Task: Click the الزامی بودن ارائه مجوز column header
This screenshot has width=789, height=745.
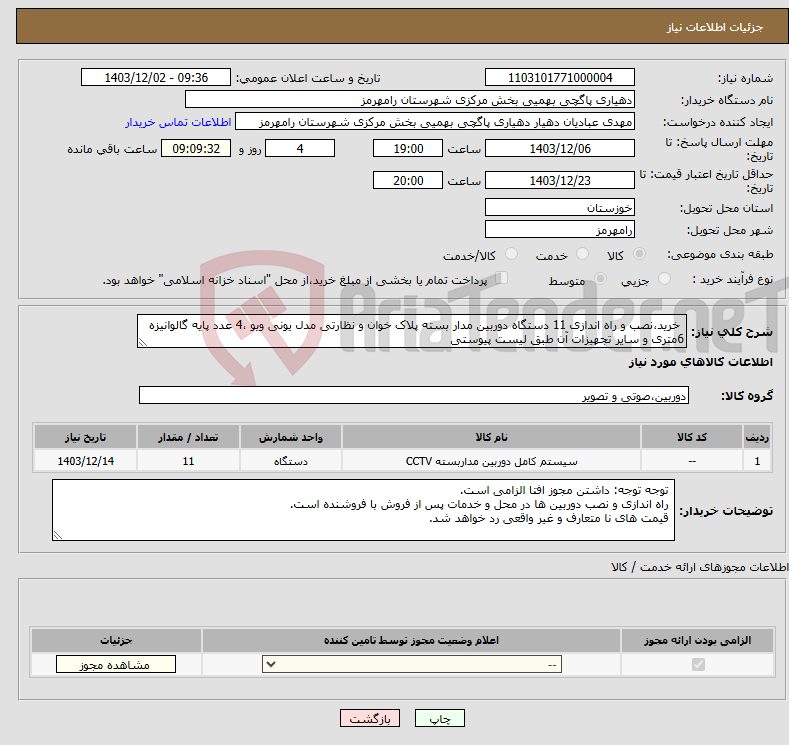Action: (697, 640)
